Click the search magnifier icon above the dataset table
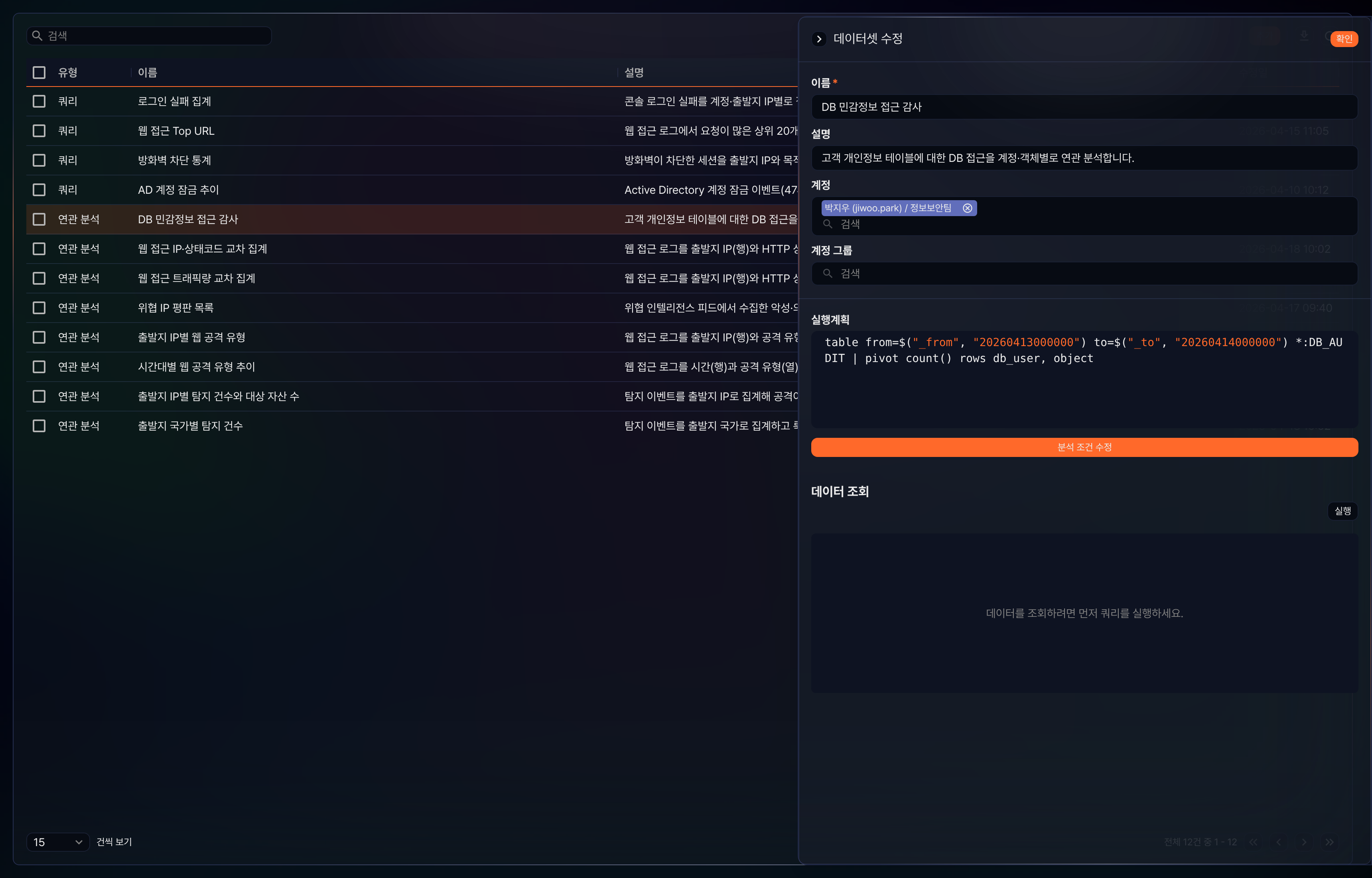The width and height of the screenshot is (1372, 878). tap(37, 36)
